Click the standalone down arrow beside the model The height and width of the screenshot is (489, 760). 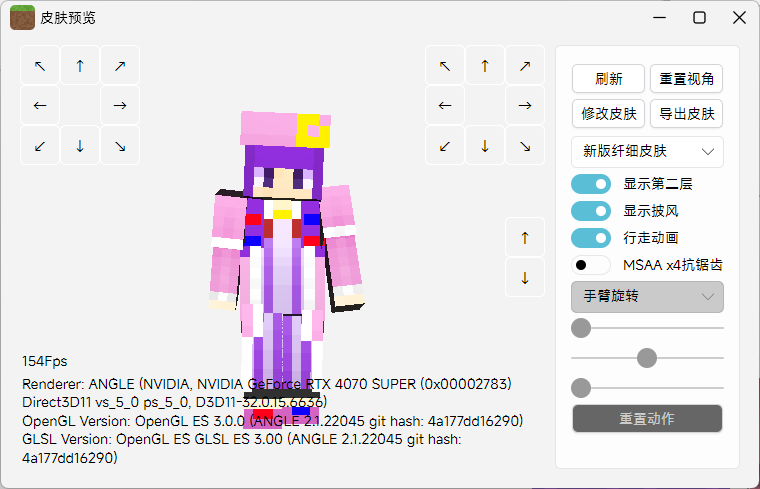click(525, 278)
